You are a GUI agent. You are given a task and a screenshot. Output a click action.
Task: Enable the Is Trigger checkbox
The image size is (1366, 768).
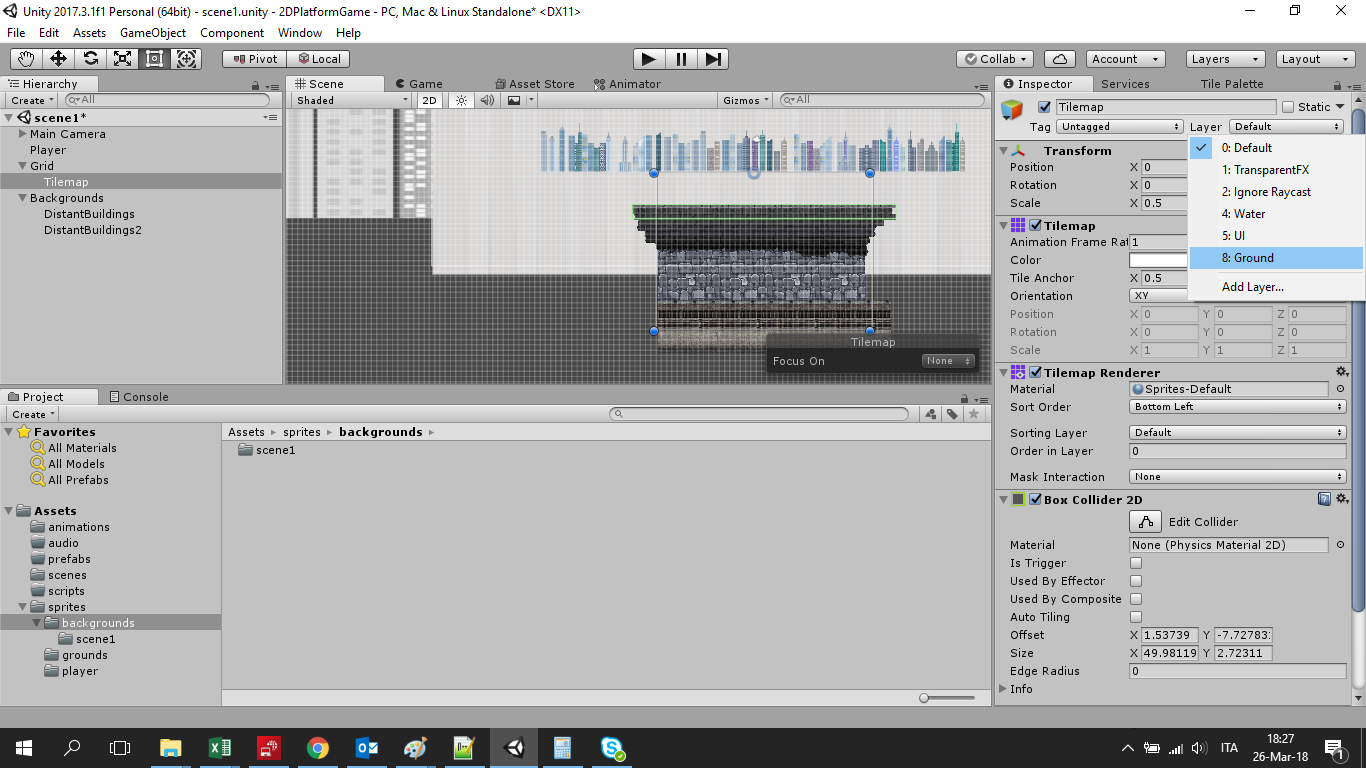tap(1136, 563)
